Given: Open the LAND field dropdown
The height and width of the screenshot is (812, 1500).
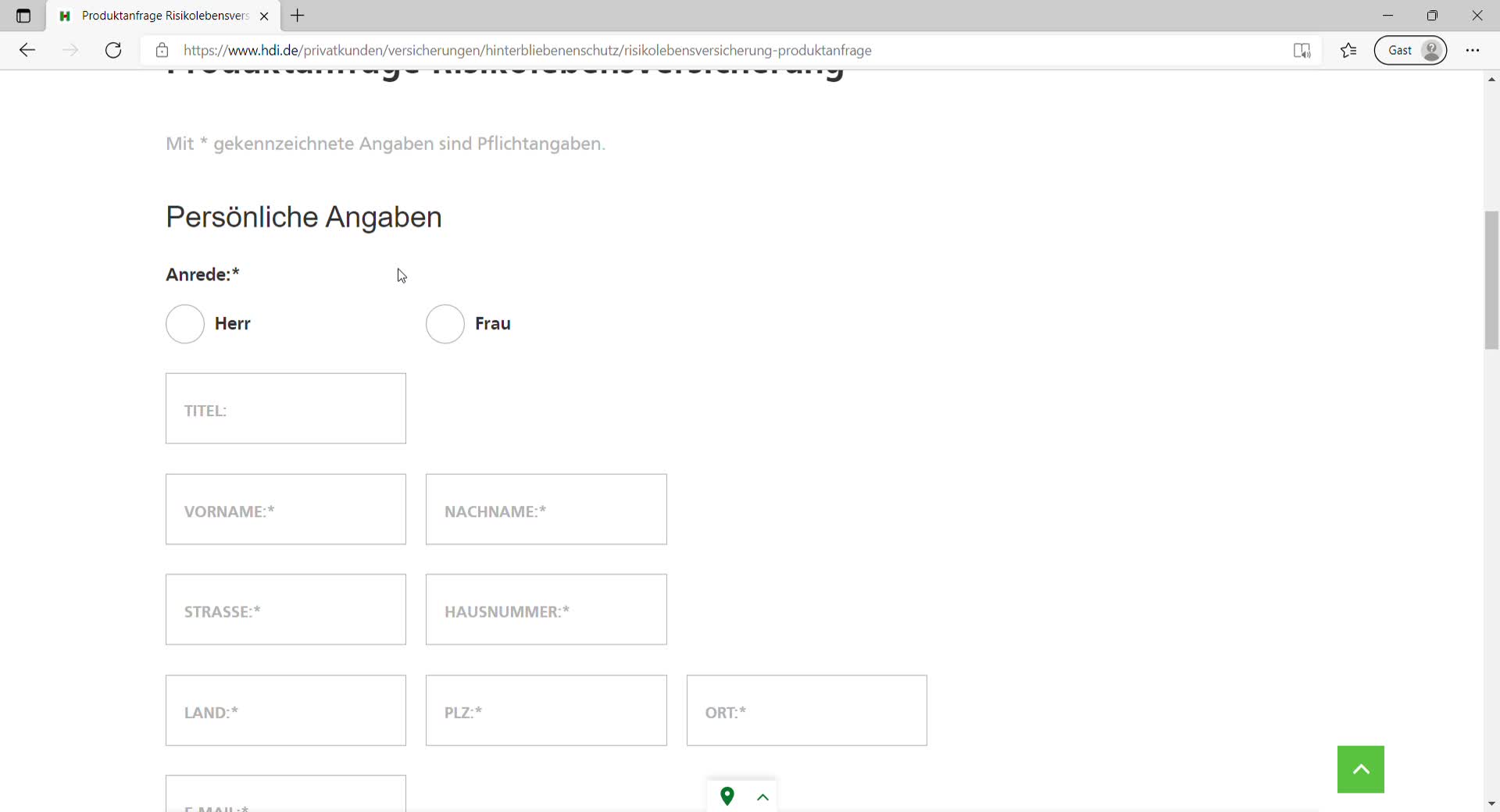Looking at the screenshot, I should (x=286, y=710).
